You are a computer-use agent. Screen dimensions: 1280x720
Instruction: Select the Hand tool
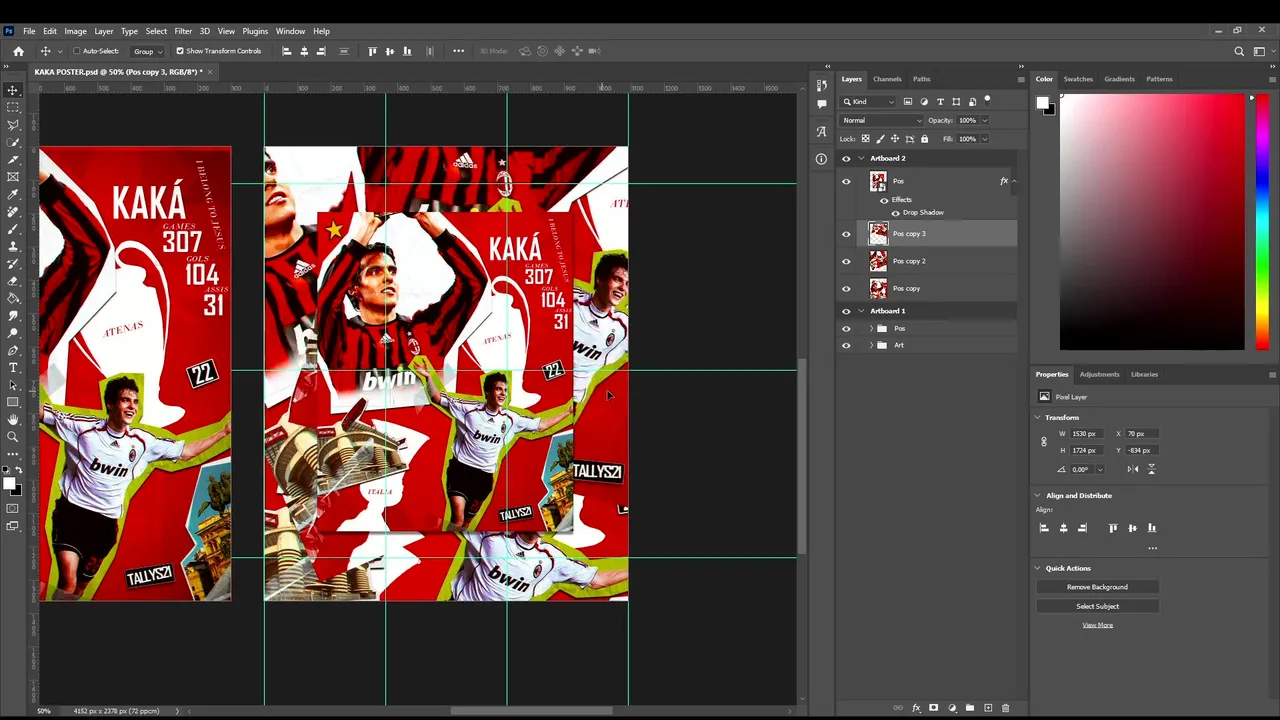click(13, 420)
